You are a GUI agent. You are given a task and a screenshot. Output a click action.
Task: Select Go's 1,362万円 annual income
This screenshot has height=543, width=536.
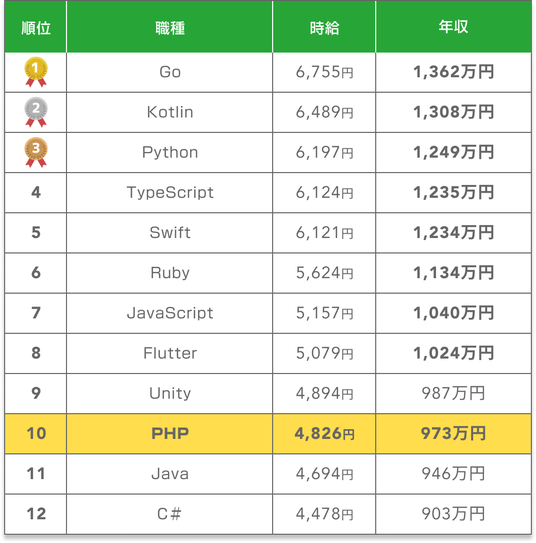[453, 72]
